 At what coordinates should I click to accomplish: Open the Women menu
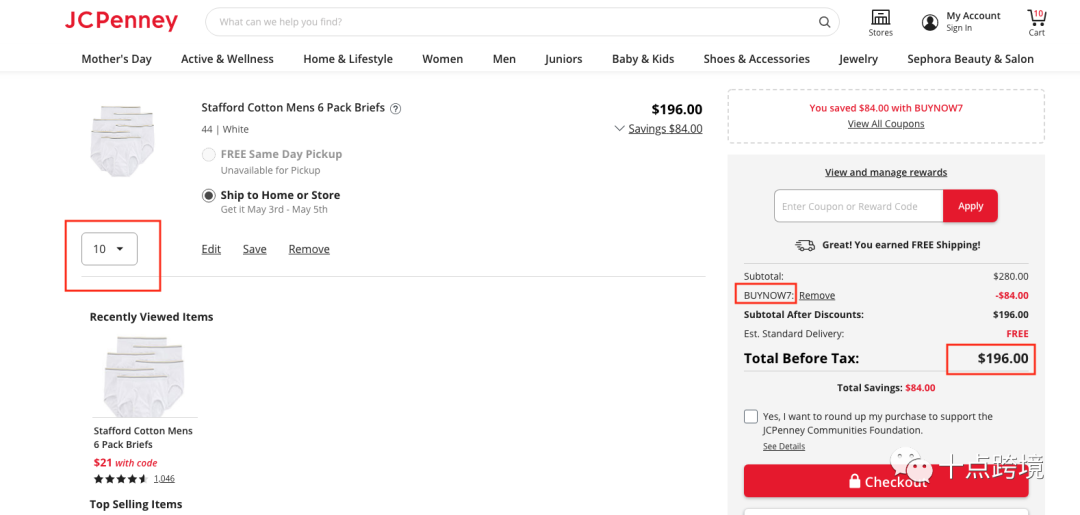tap(443, 59)
